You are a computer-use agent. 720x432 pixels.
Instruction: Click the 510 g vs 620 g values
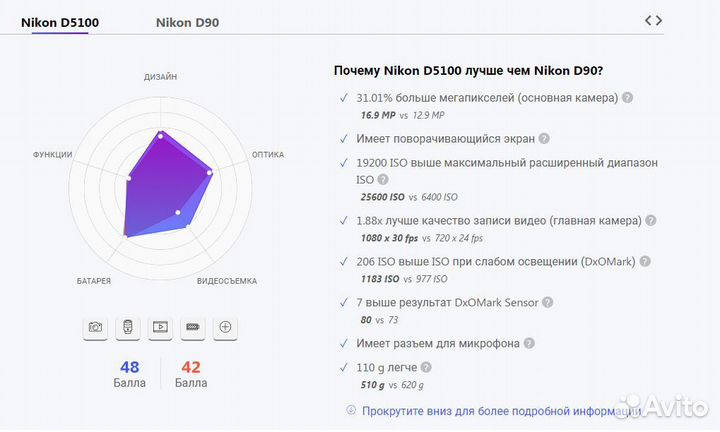coord(392,385)
